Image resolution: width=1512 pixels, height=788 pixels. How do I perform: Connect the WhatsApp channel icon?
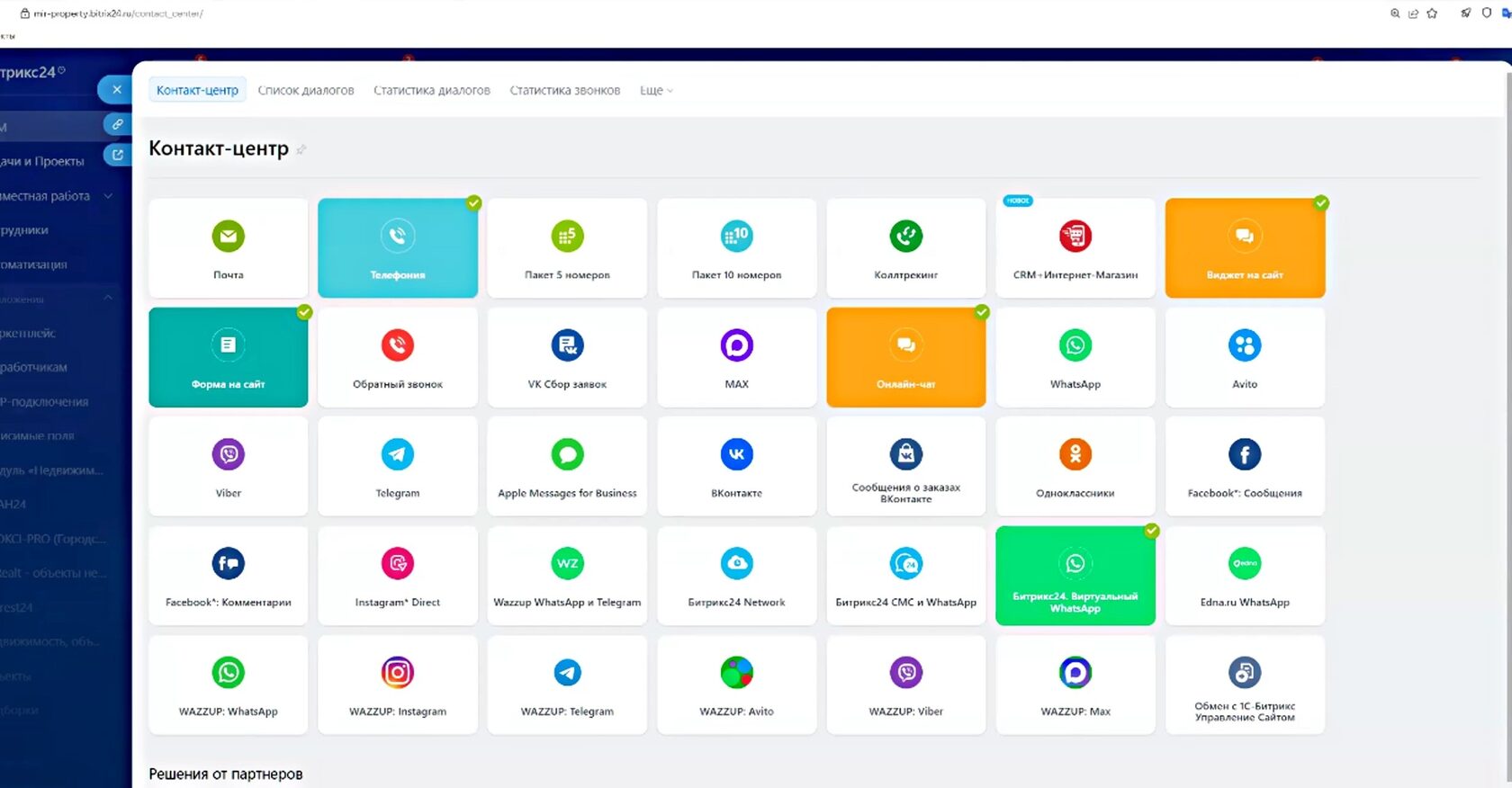click(x=1075, y=345)
